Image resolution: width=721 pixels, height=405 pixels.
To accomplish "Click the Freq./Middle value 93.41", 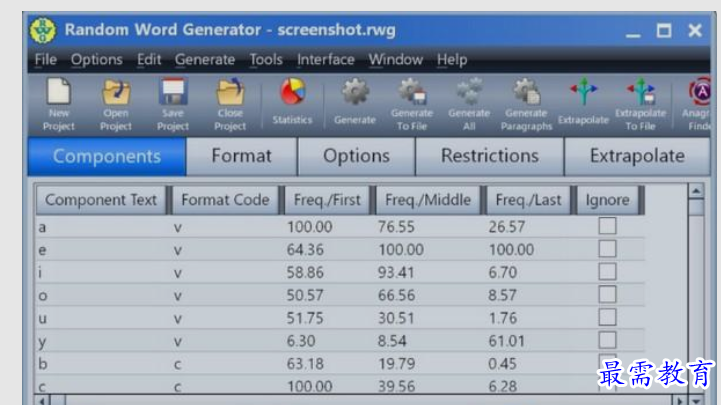I will pyautogui.click(x=396, y=273).
